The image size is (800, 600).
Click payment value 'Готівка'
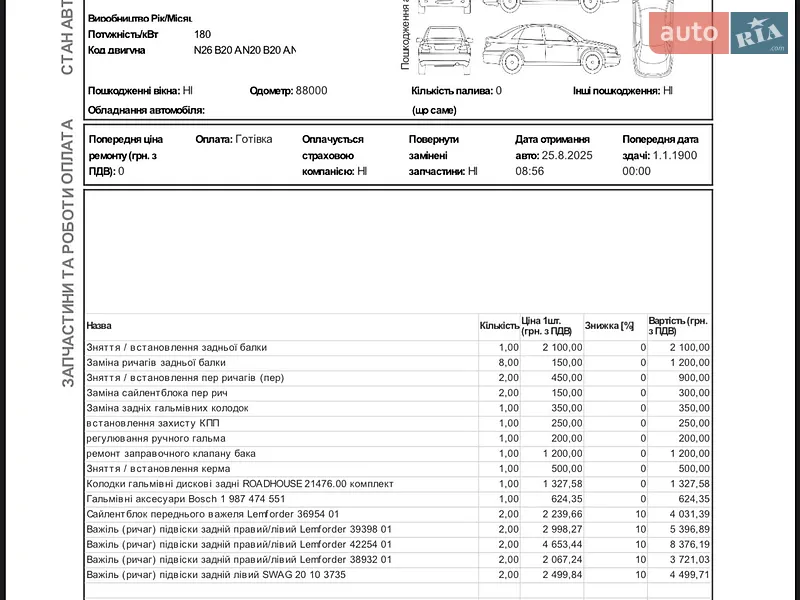(x=254, y=139)
